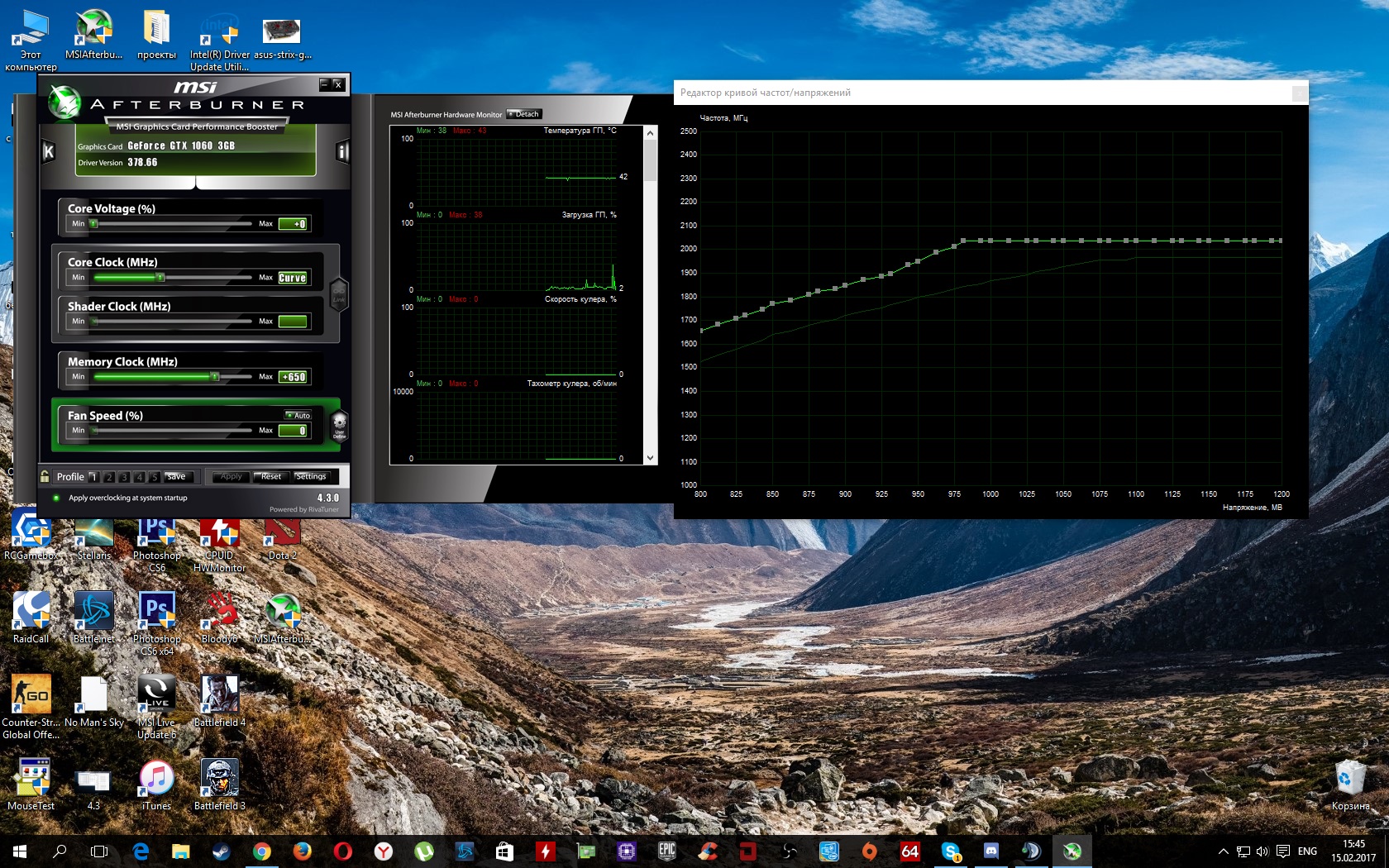Open Steam from the taskbar

[x=221, y=851]
